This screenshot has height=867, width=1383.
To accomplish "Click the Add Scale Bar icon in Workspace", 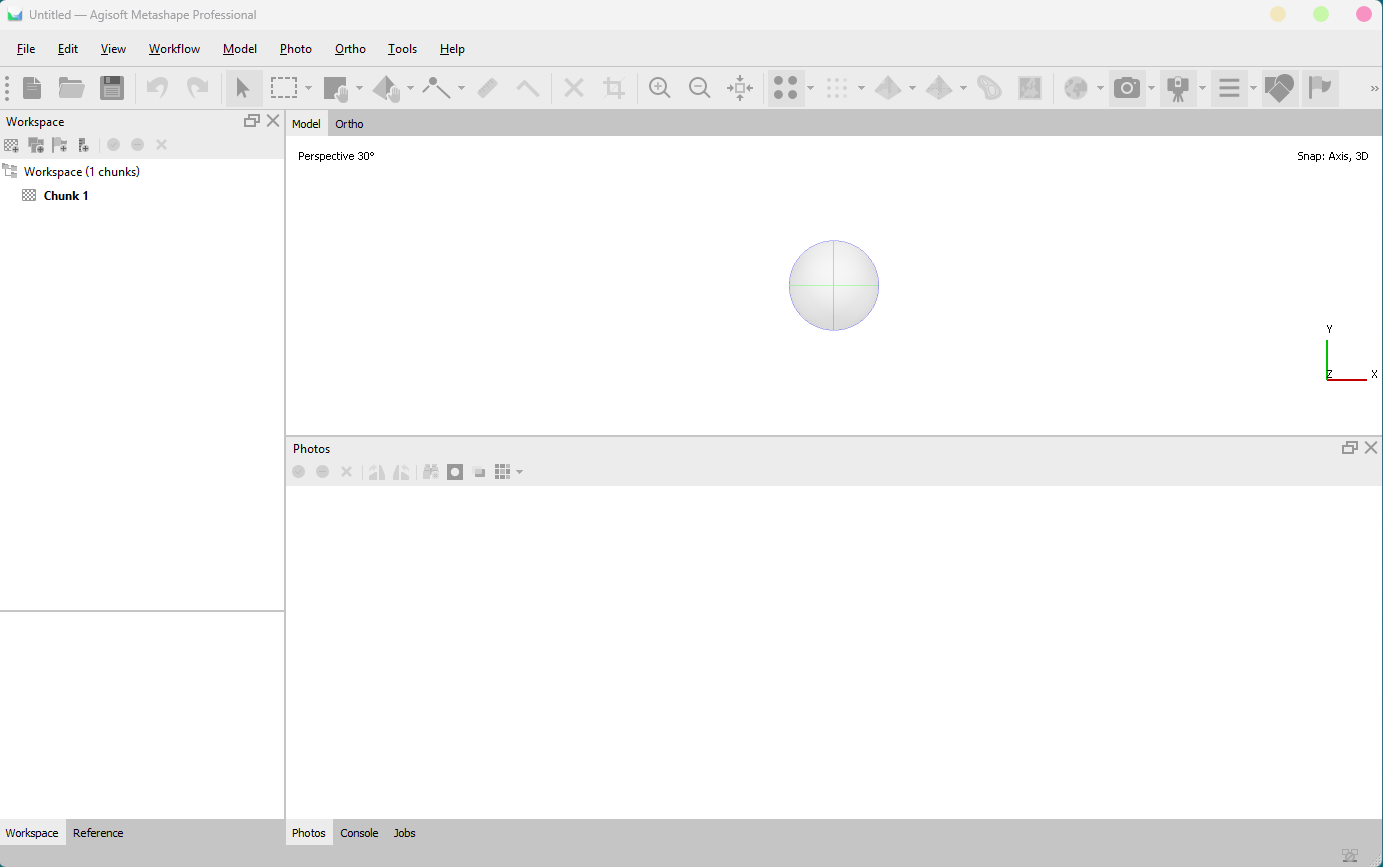I will 84,145.
